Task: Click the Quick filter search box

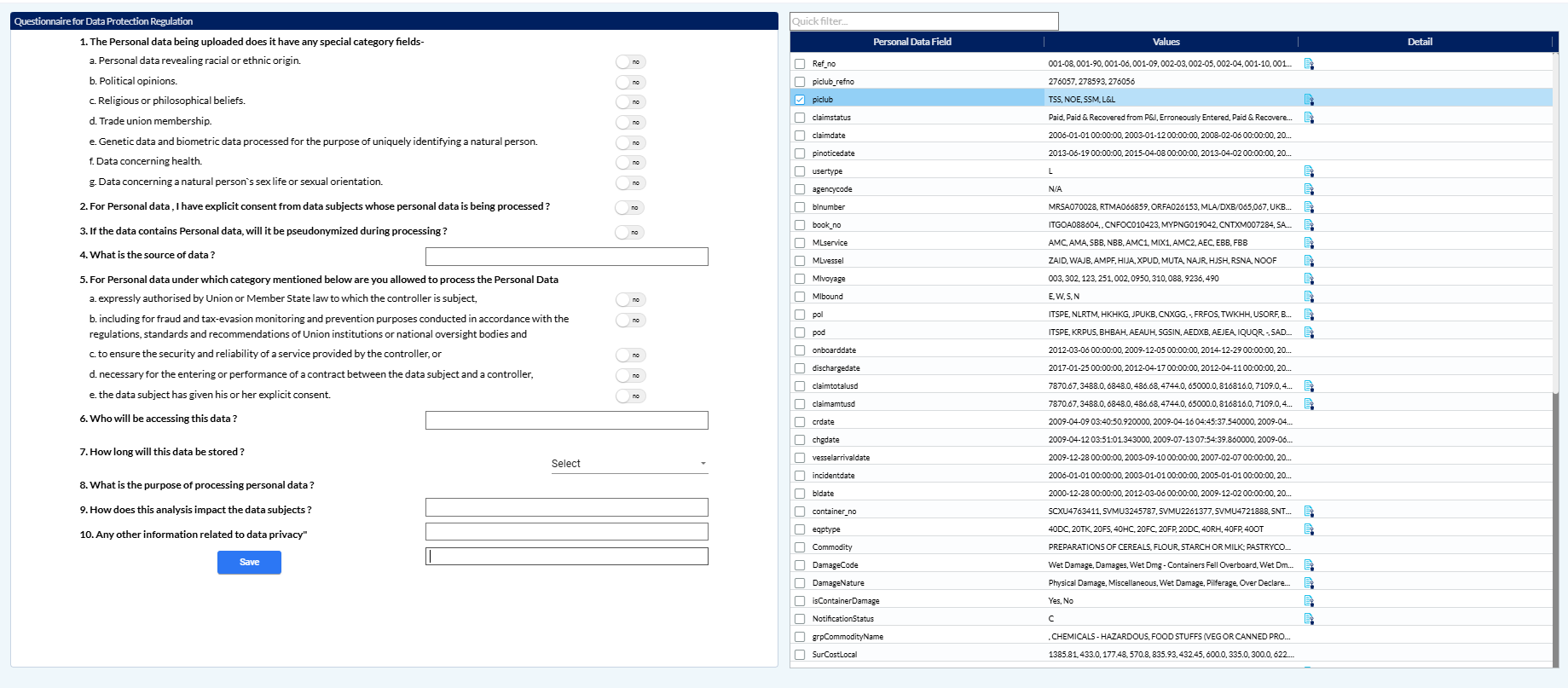Action: click(923, 21)
